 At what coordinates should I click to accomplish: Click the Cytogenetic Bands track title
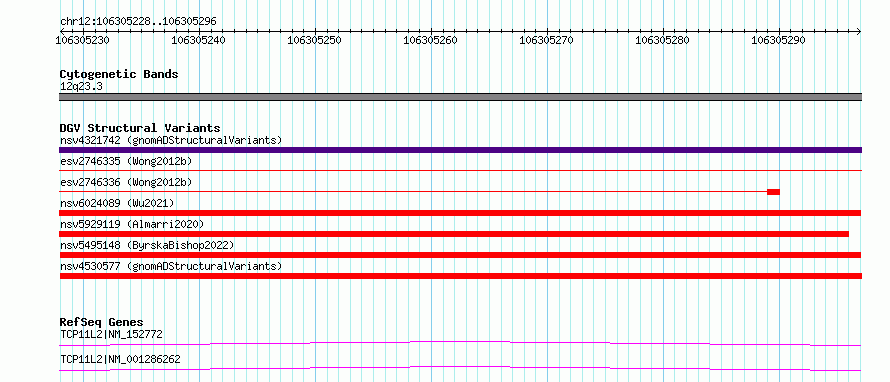(119, 74)
